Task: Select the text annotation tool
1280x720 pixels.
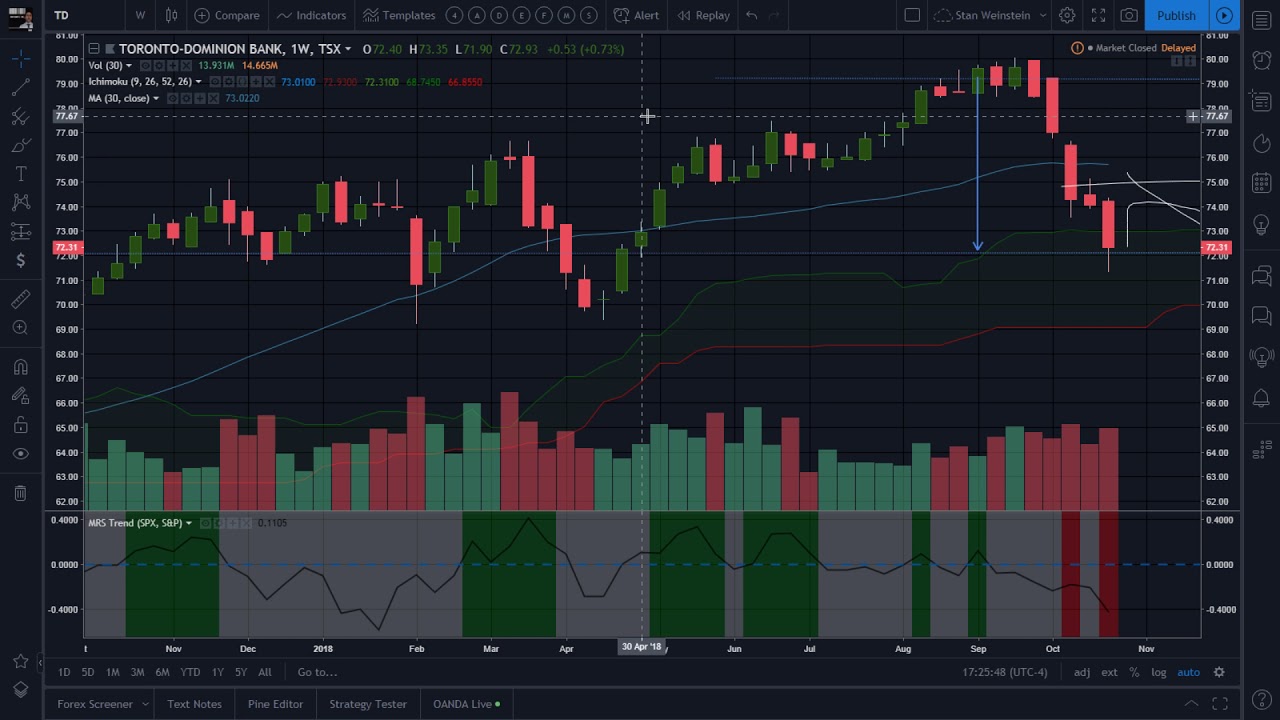Action: coord(20,174)
